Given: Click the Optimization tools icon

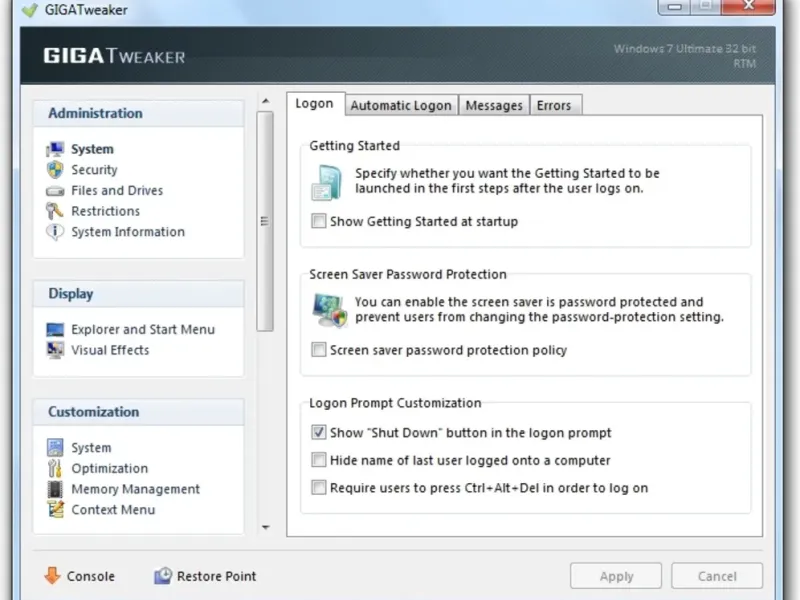Looking at the screenshot, I should pos(55,469).
